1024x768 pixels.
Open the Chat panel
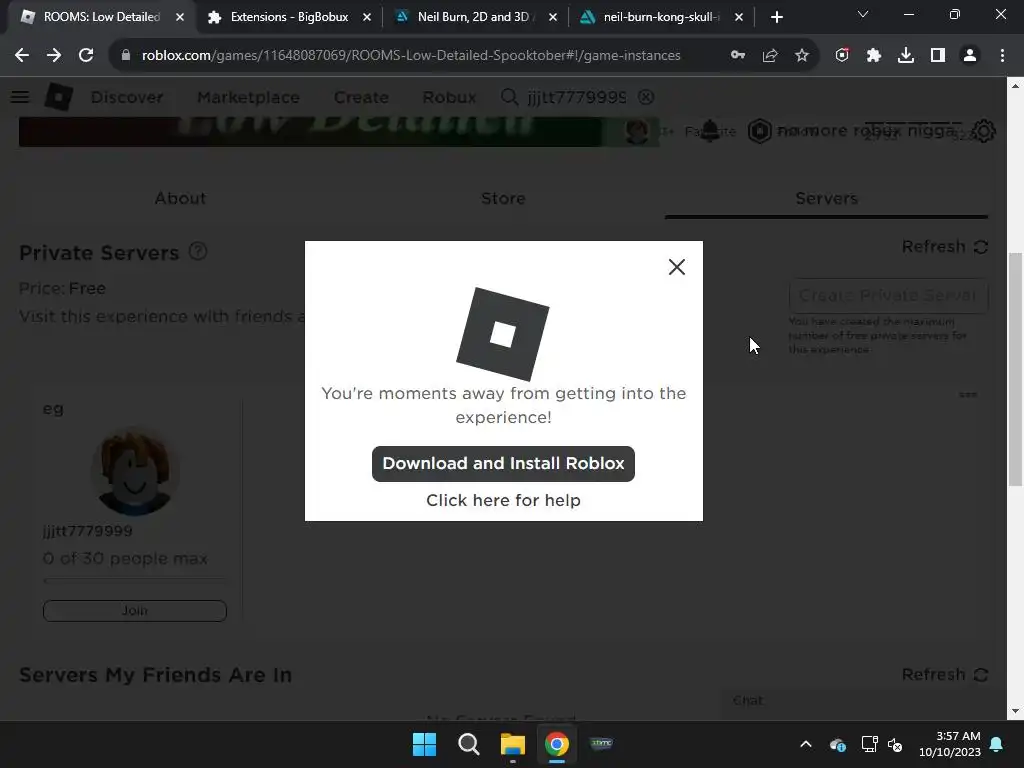(861, 701)
